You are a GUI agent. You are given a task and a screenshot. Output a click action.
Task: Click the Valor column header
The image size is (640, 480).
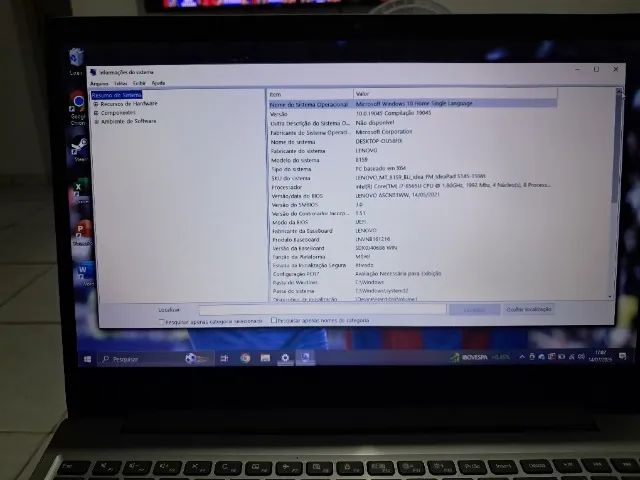pos(455,94)
